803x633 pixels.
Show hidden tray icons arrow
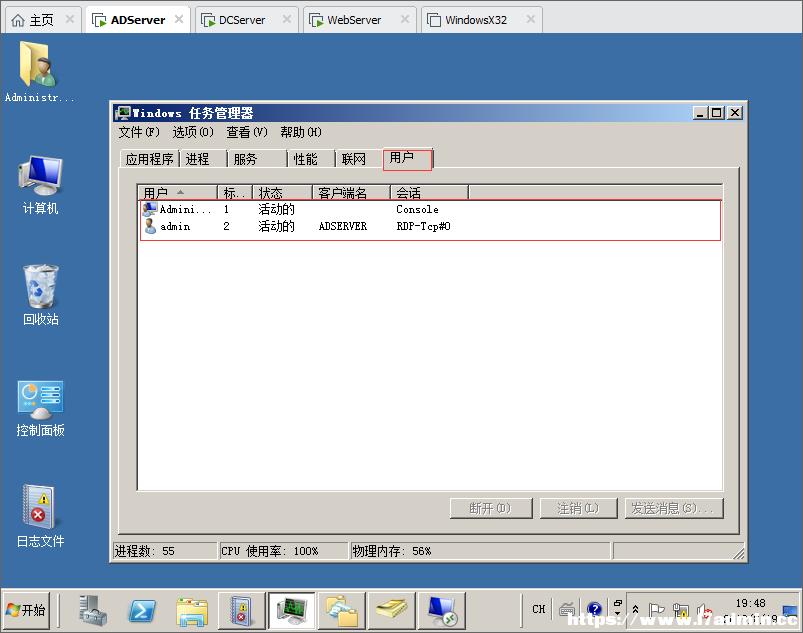[635, 609]
